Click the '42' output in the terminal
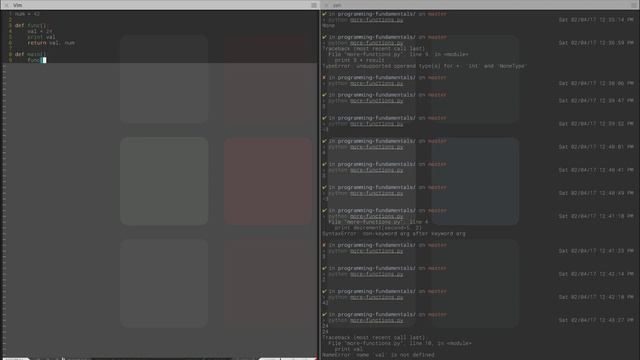Image resolution: width=640 pixels, height=360 pixels. [325, 303]
